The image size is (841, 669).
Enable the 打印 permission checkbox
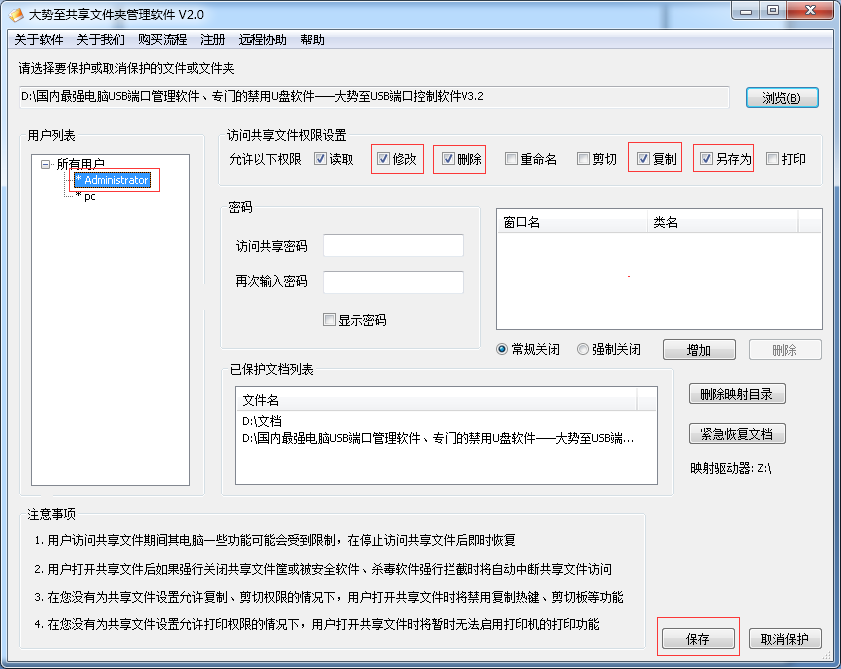click(773, 159)
